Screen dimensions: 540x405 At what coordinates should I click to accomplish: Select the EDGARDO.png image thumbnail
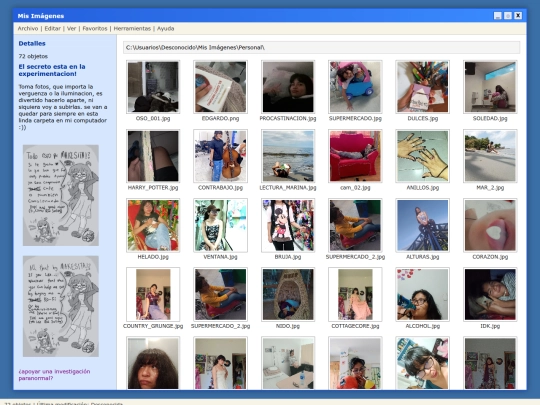tap(220, 87)
